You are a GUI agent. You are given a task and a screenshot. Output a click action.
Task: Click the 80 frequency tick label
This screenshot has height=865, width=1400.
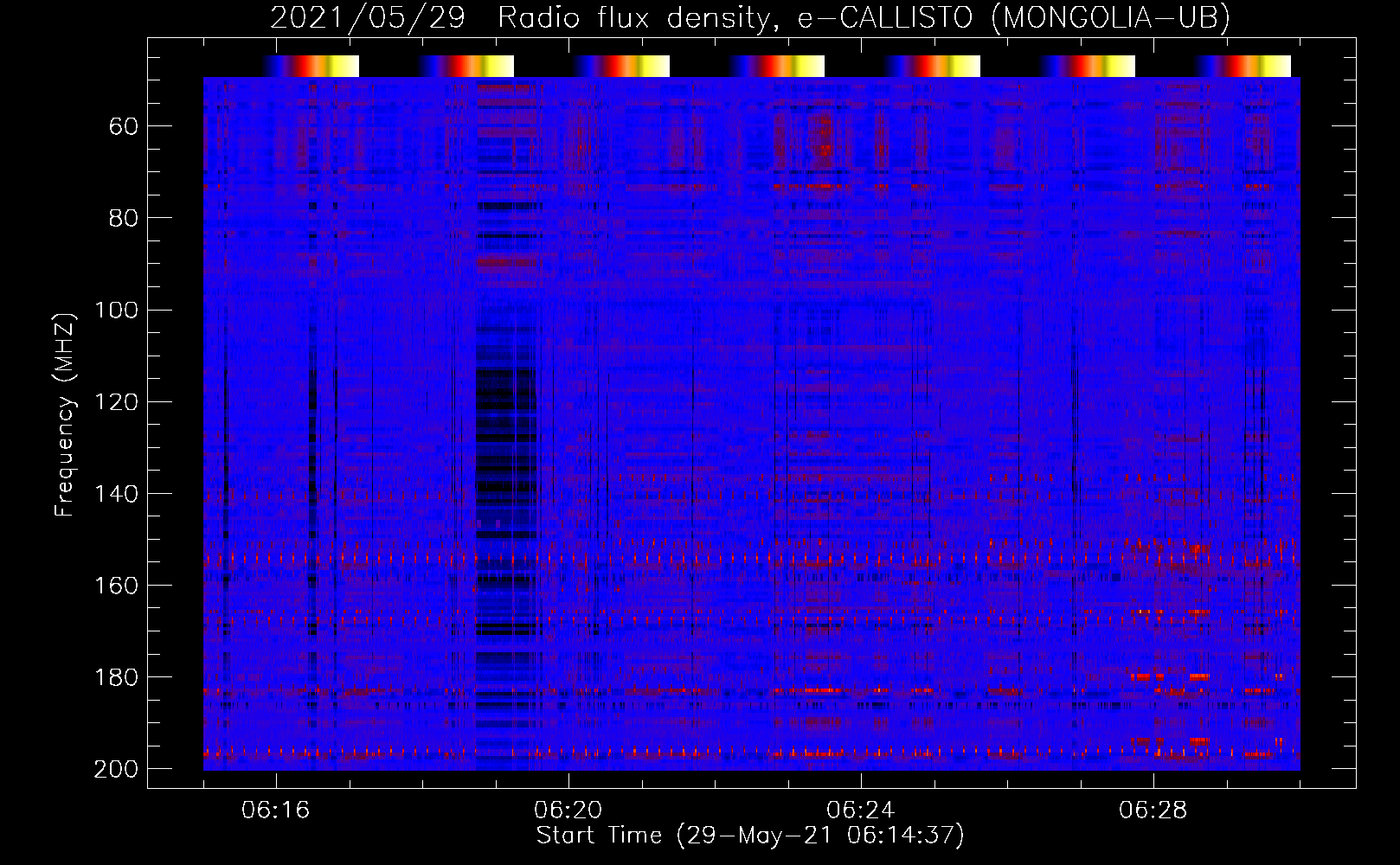pyautogui.click(x=124, y=218)
